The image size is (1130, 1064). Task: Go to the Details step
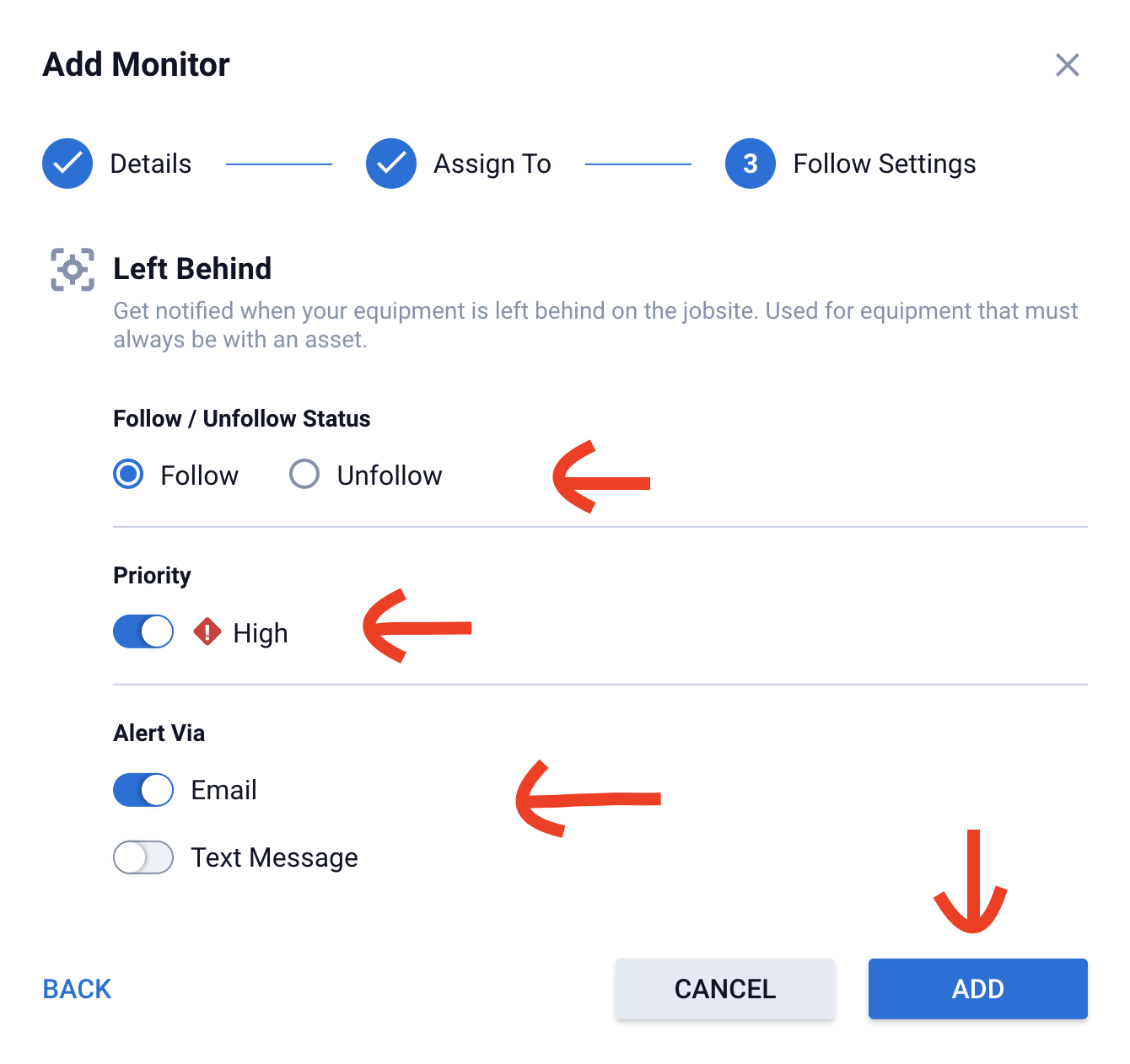point(151,164)
